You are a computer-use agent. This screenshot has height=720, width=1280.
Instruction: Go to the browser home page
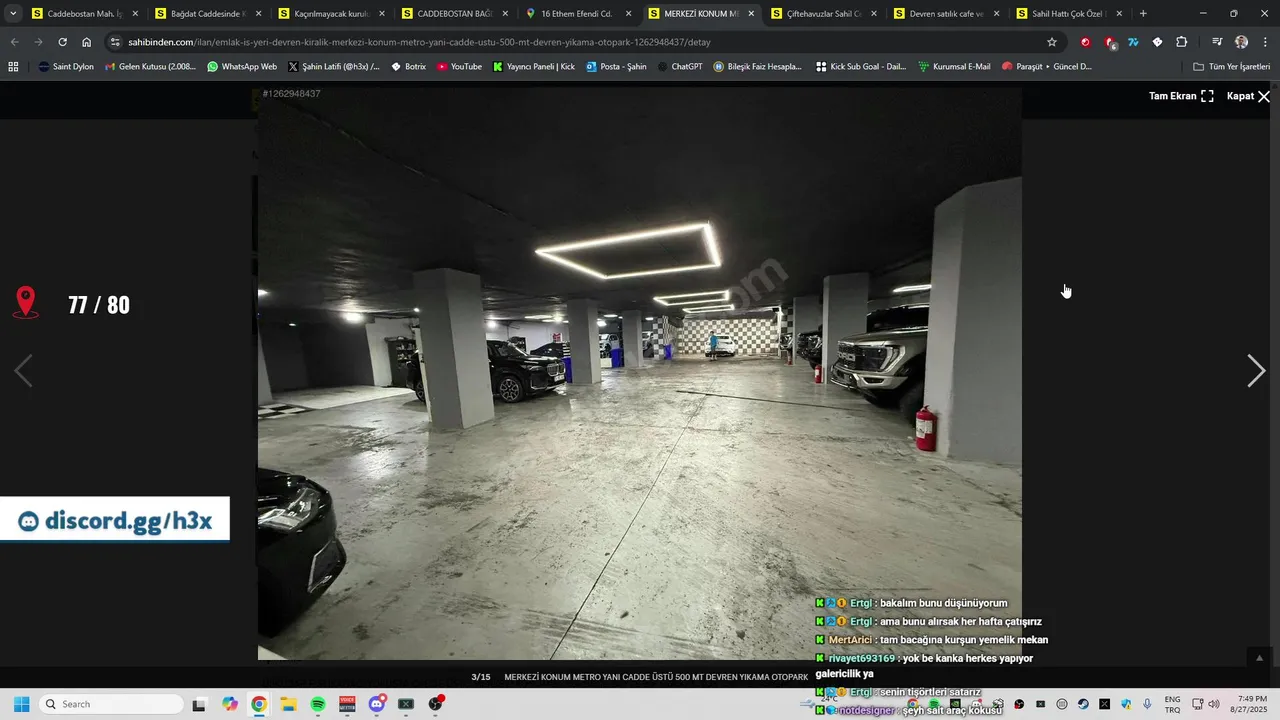point(86,42)
